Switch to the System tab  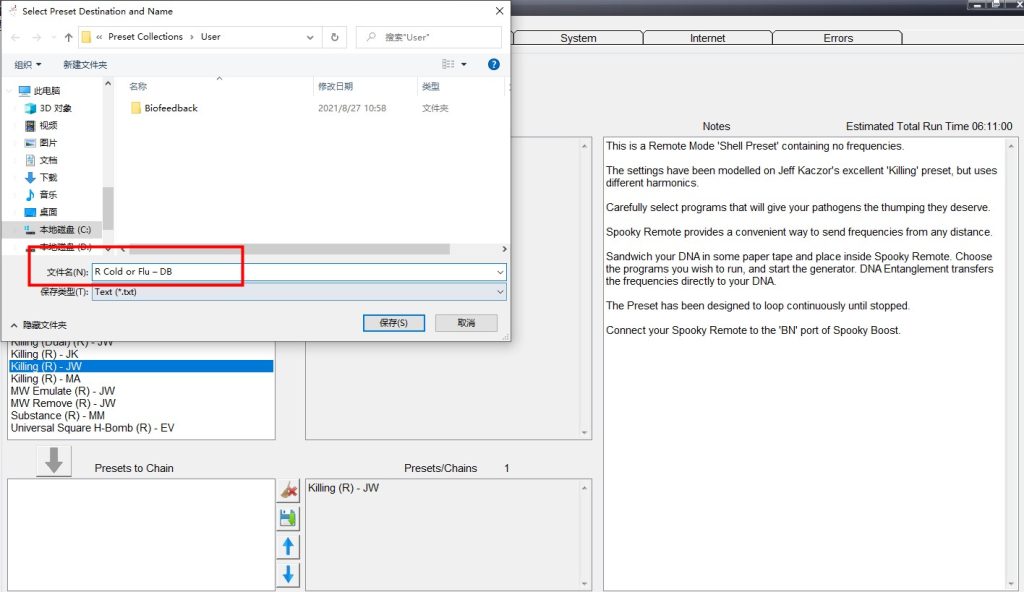click(x=578, y=38)
